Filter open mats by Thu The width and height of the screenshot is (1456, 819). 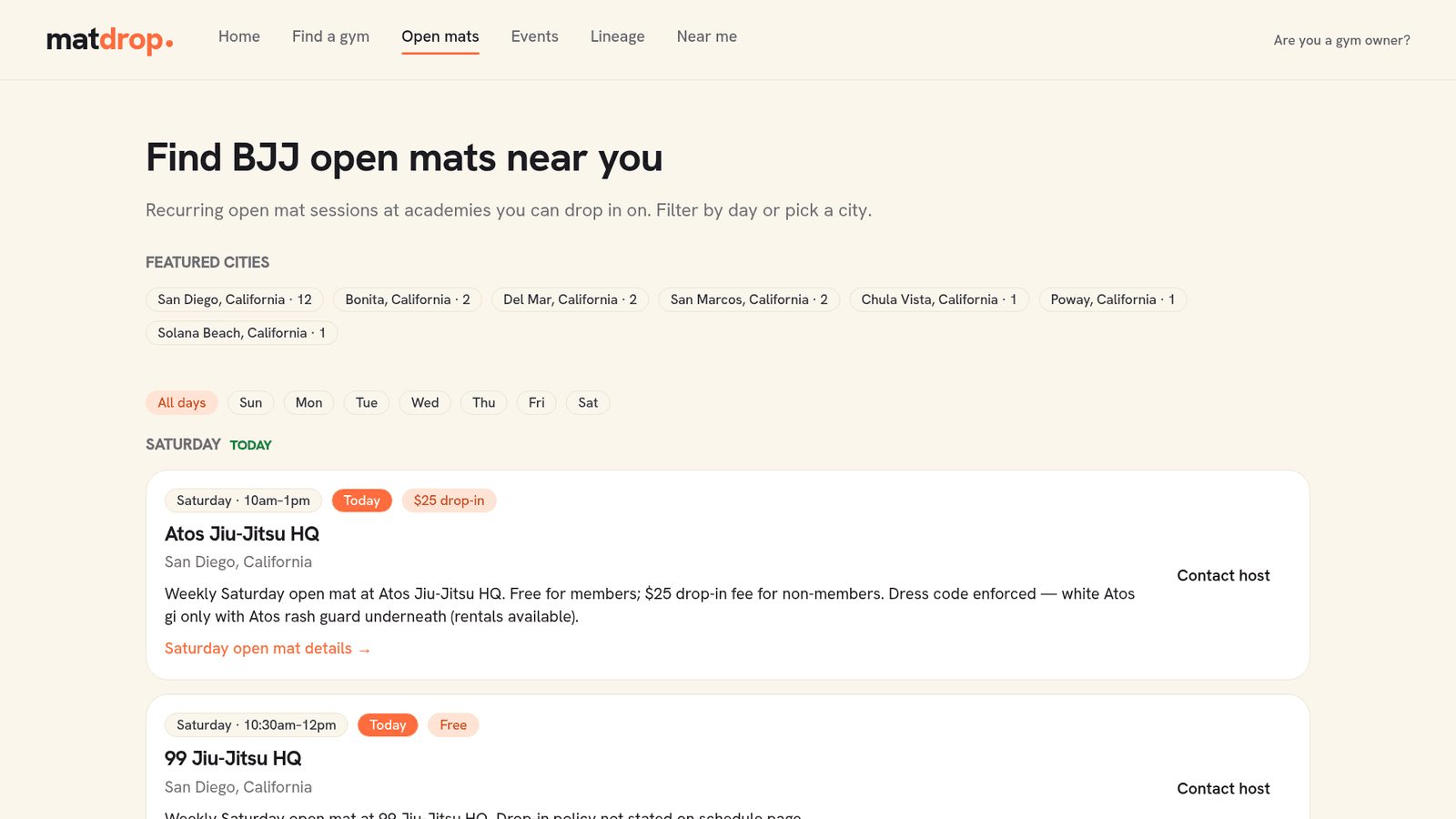click(484, 403)
